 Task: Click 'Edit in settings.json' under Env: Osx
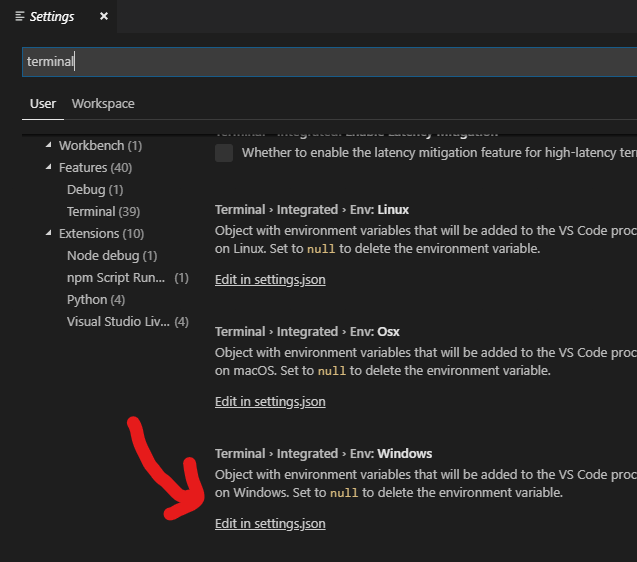pos(270,402)
